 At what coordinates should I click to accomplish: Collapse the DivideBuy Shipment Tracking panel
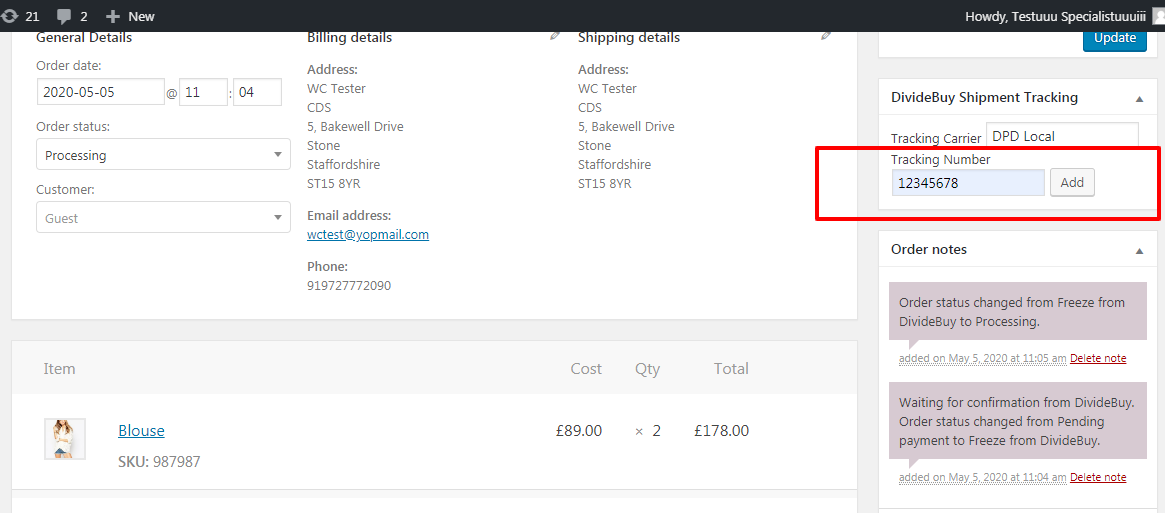(1139, 98)
